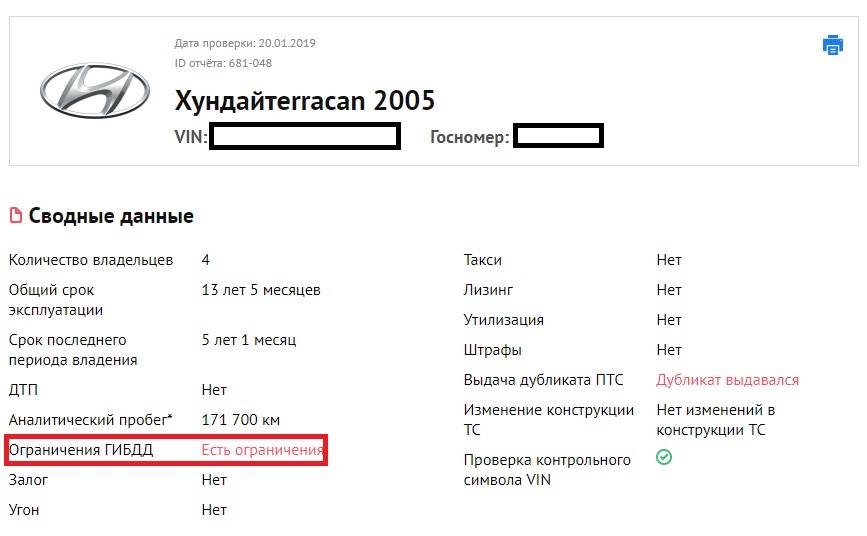Click the red document icon beside Сводные данные
This screenshot has width=867, height=536.
tap(15, 216)
